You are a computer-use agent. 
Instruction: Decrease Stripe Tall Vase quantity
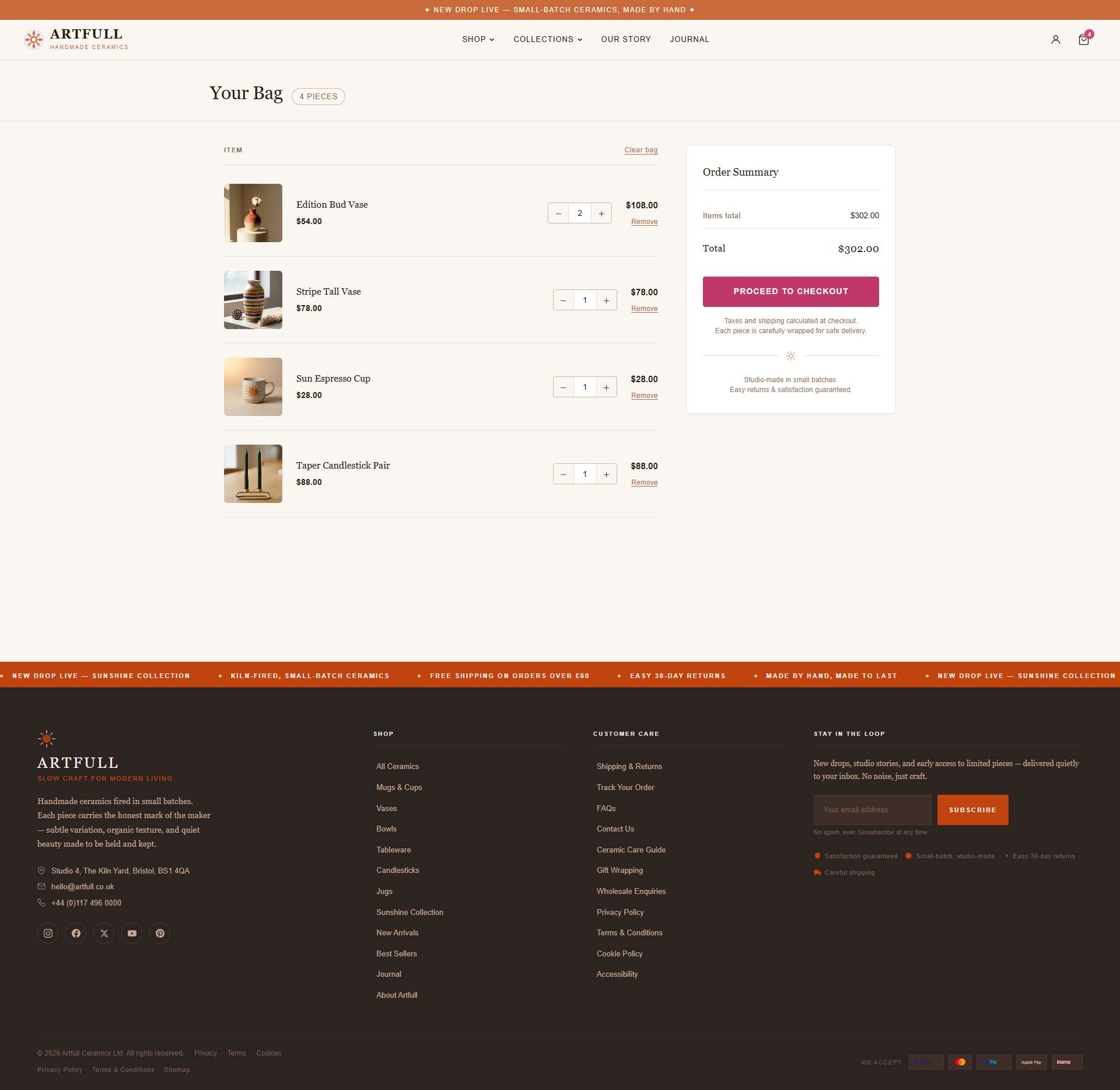click(x=563, y=301)
